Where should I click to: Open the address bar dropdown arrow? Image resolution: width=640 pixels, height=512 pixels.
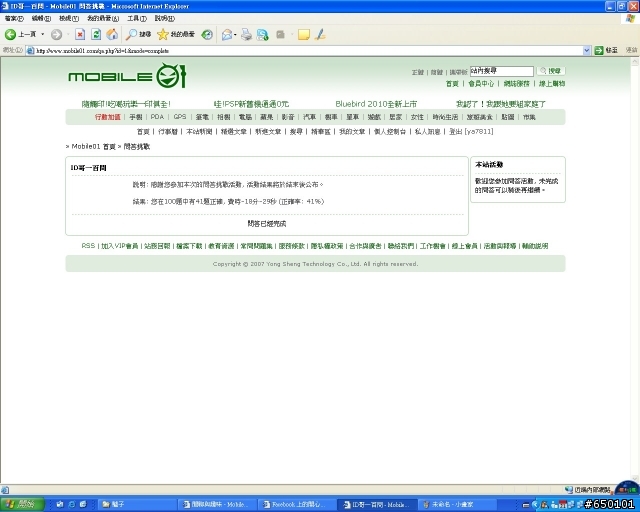587,51
